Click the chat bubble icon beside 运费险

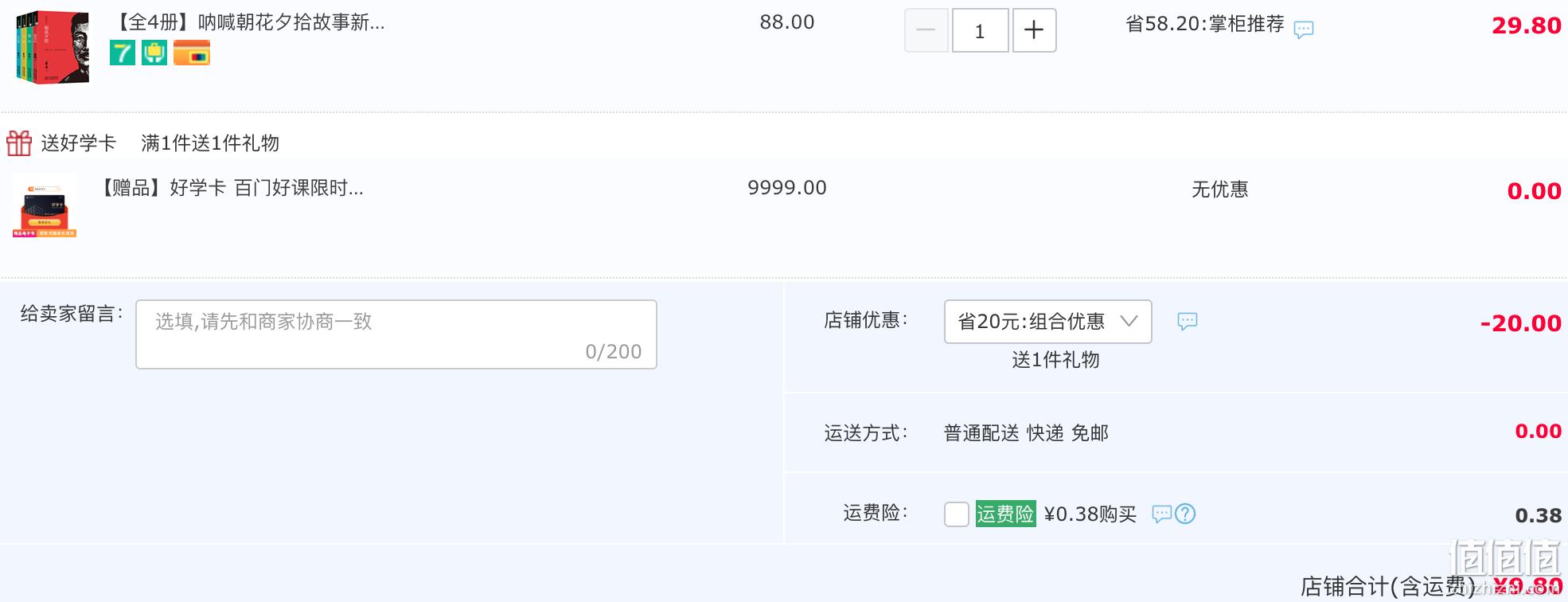[1162, 514]
